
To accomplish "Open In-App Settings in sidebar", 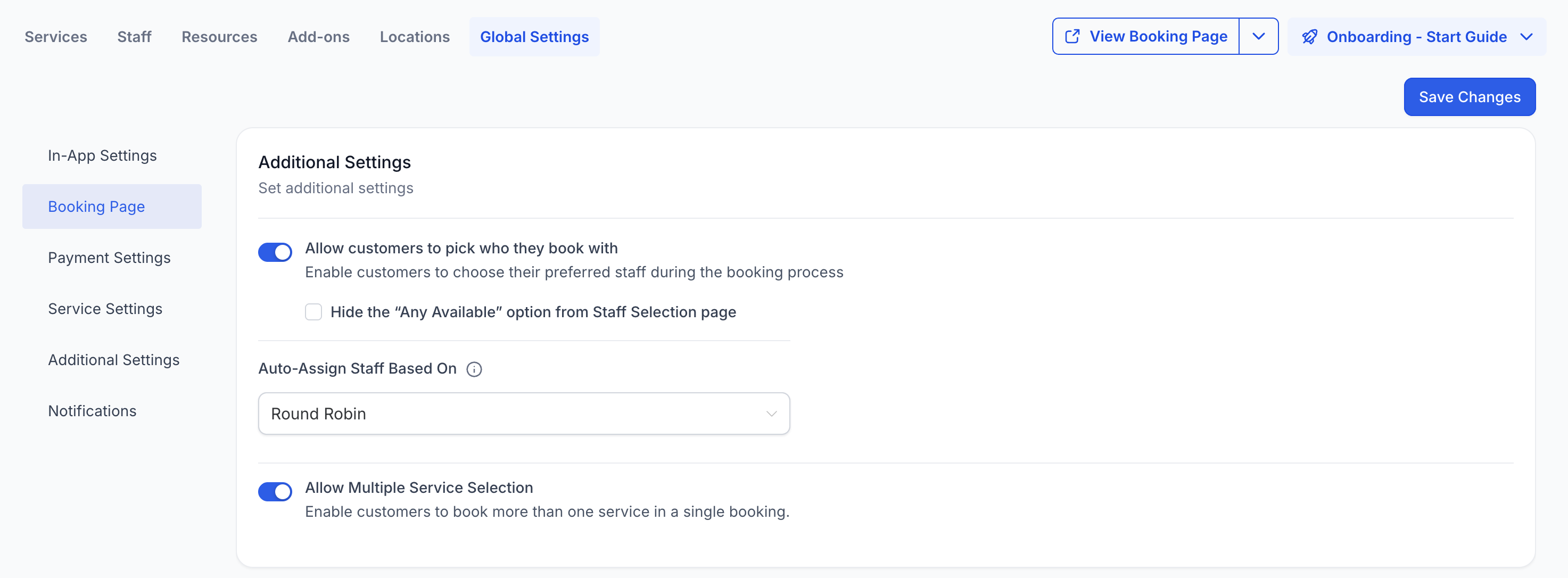I will coord(102,156).
